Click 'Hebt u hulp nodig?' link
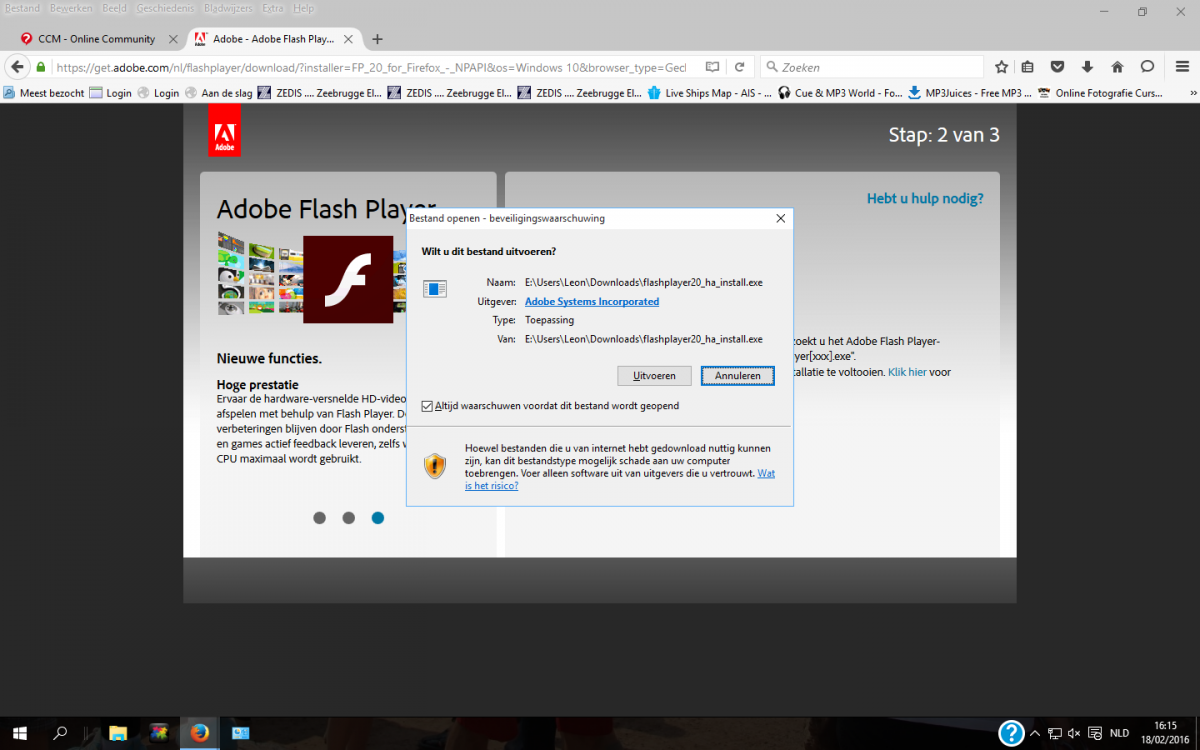1200x750 pixels. [925, 199]
